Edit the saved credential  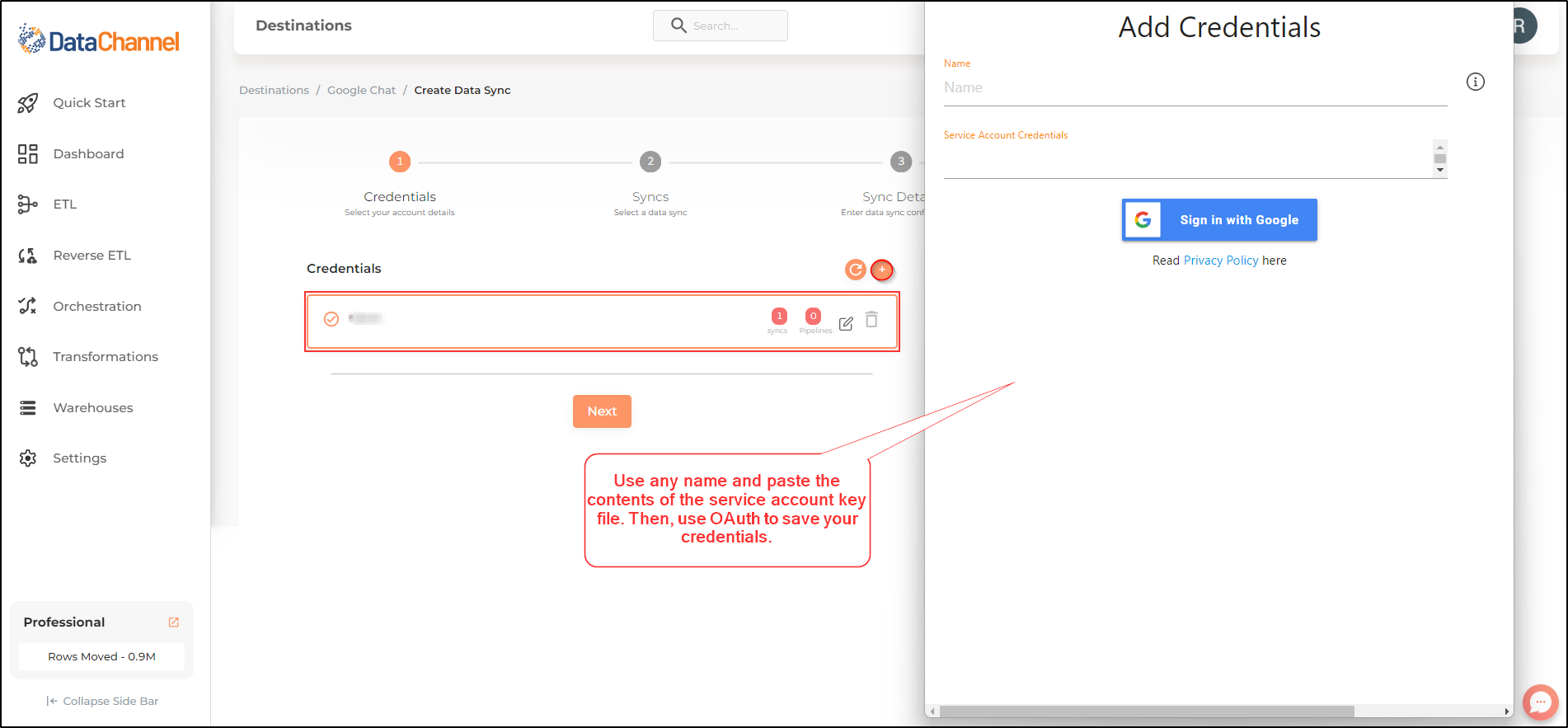(x=846, y=323)
